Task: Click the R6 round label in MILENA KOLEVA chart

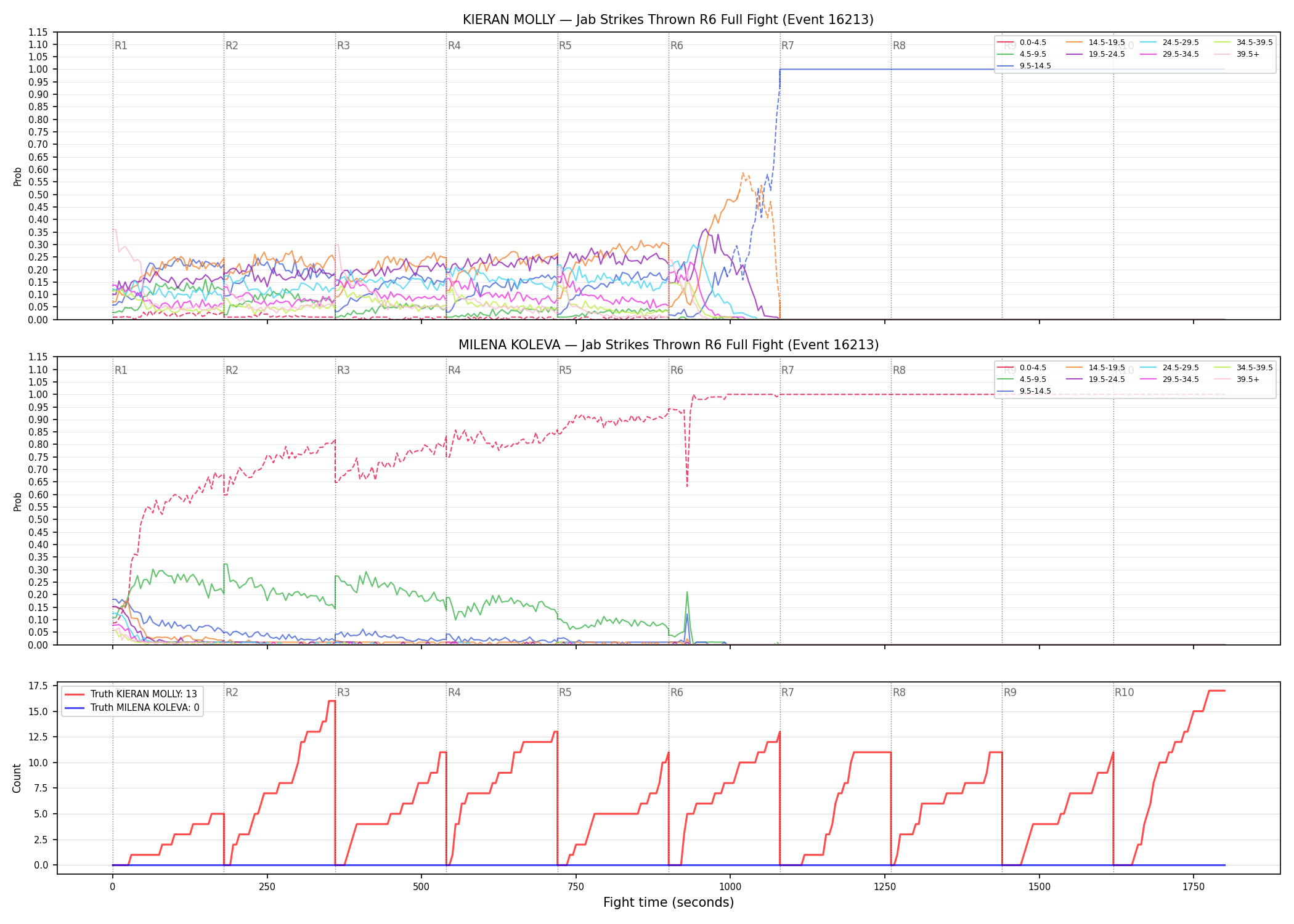Action: 677,370
